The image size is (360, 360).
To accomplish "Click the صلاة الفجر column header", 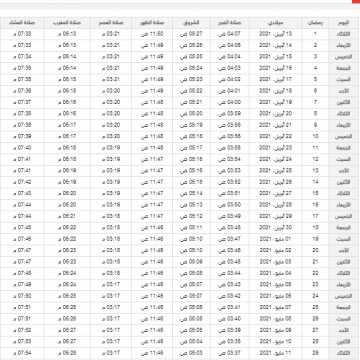I will [230, 23].
